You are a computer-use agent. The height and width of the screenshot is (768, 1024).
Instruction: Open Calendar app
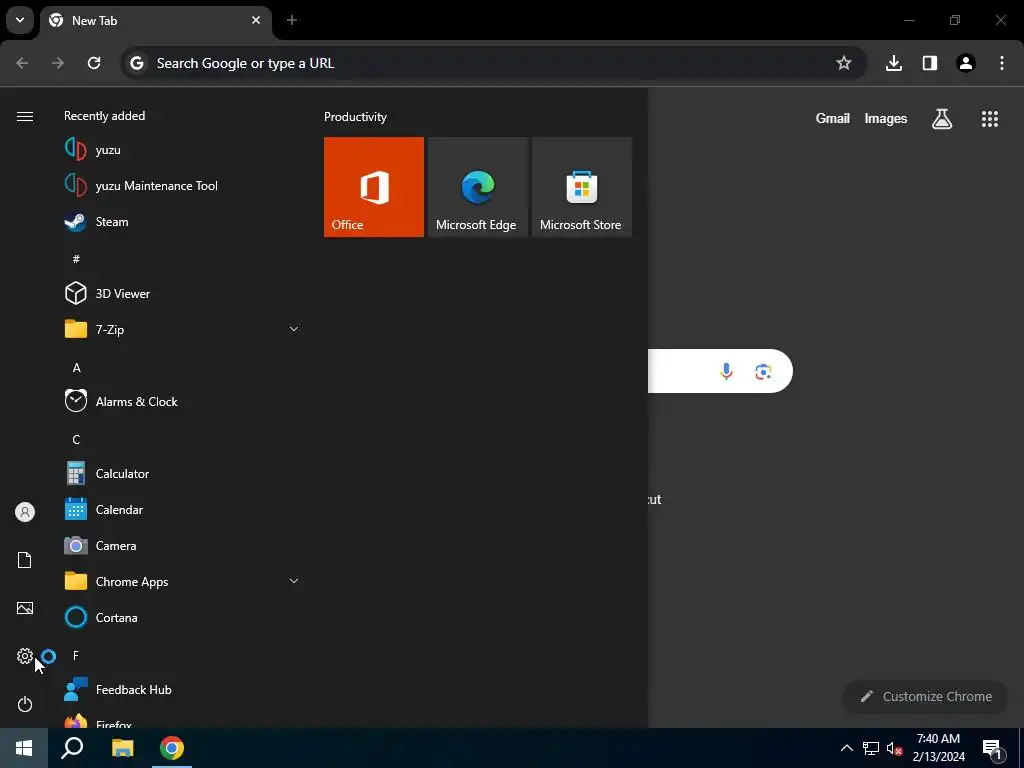coord(182,509)
